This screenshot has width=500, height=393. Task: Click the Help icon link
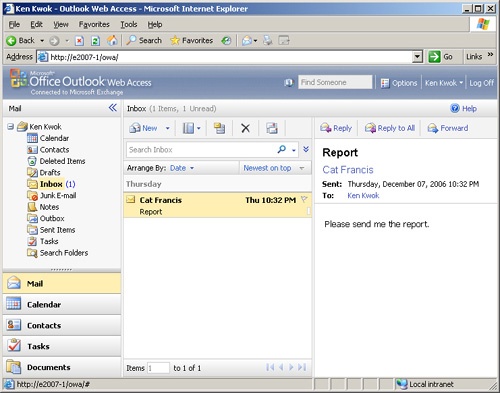pyautogui.click(x=463, y=108)
